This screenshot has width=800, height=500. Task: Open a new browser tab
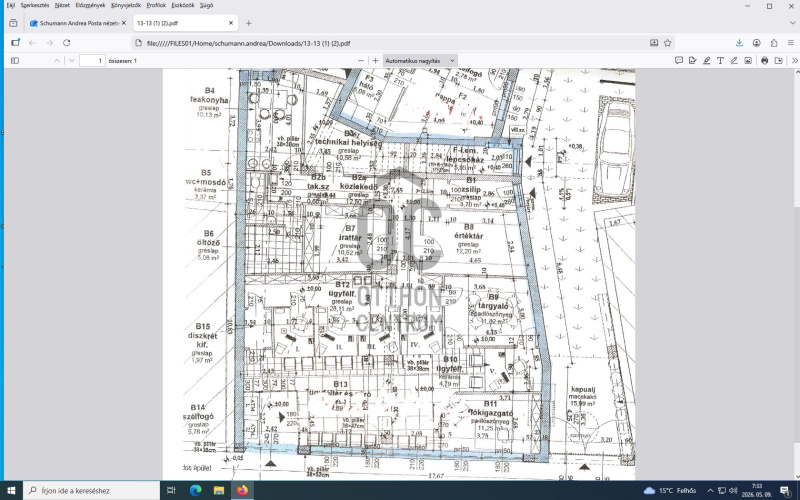point(248,23)
